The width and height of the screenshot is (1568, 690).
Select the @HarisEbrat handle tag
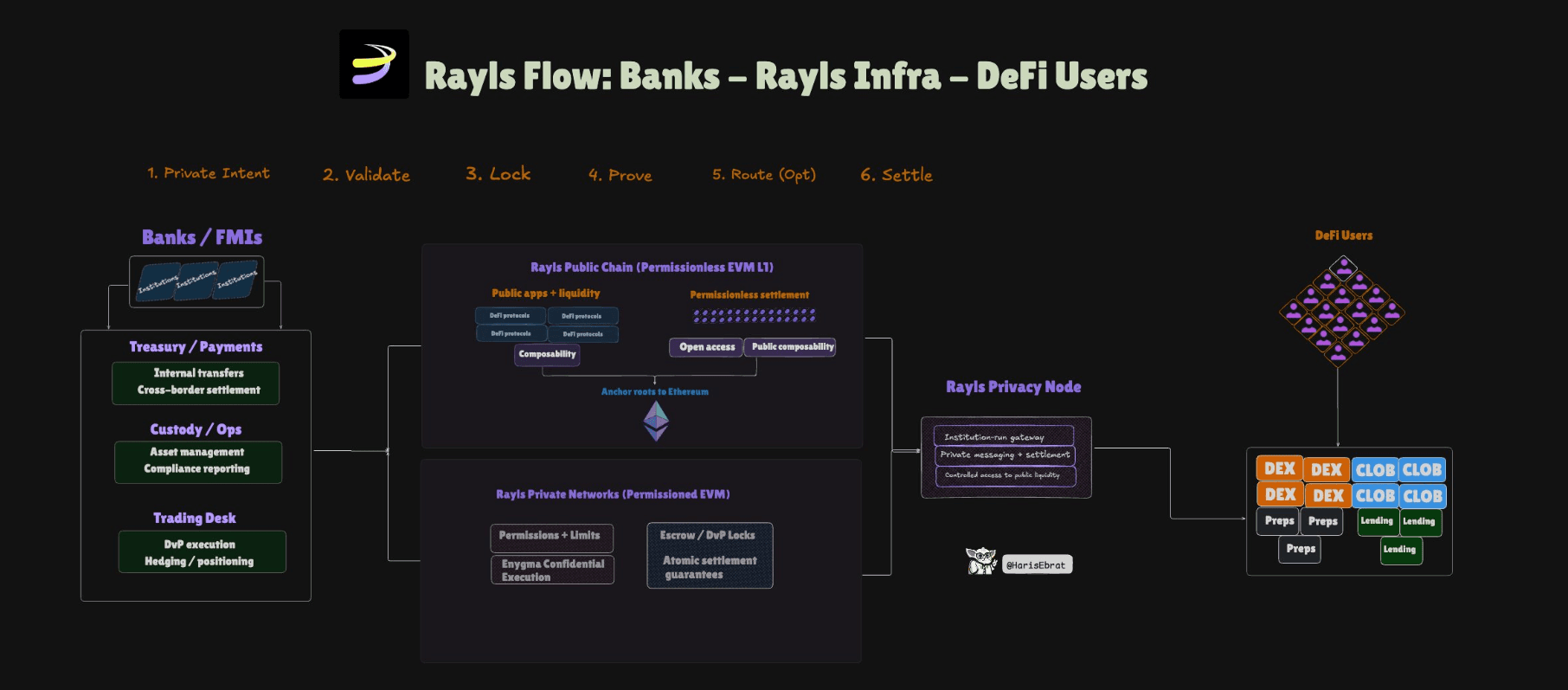[1036, 564]
